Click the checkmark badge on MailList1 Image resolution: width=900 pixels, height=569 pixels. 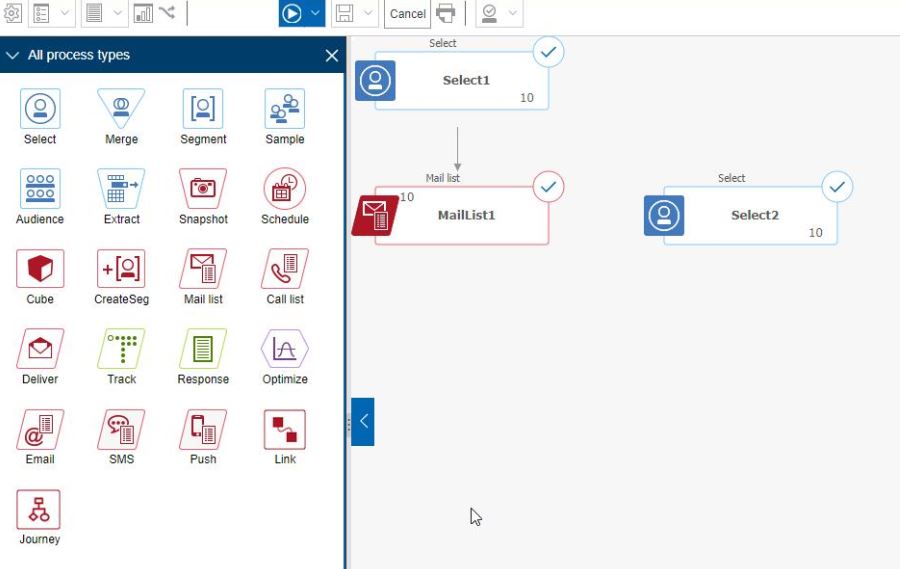548,187
